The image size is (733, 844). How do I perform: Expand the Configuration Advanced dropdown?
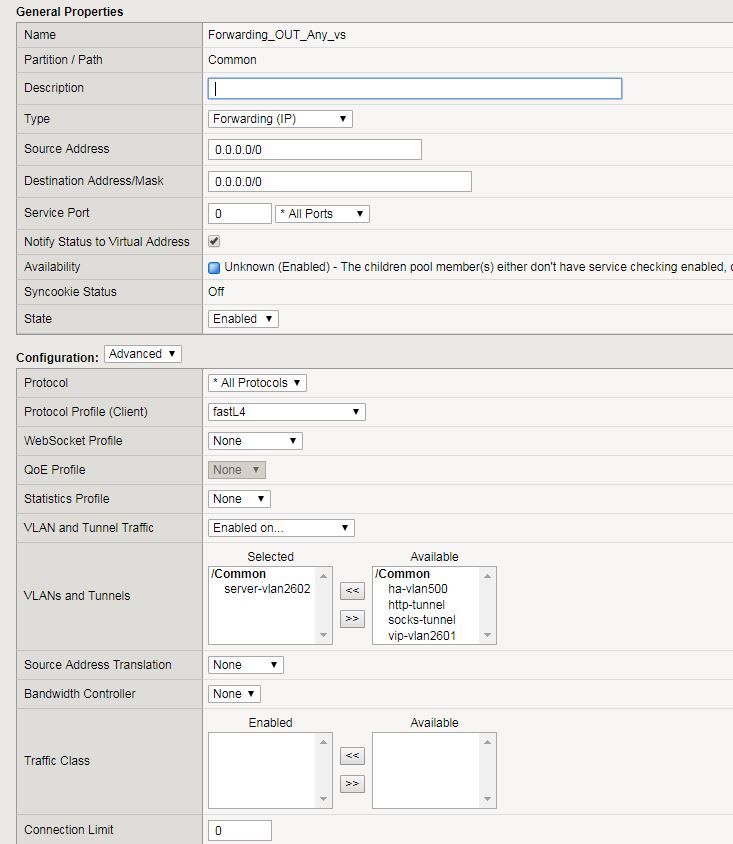click(x=142, y=354)
